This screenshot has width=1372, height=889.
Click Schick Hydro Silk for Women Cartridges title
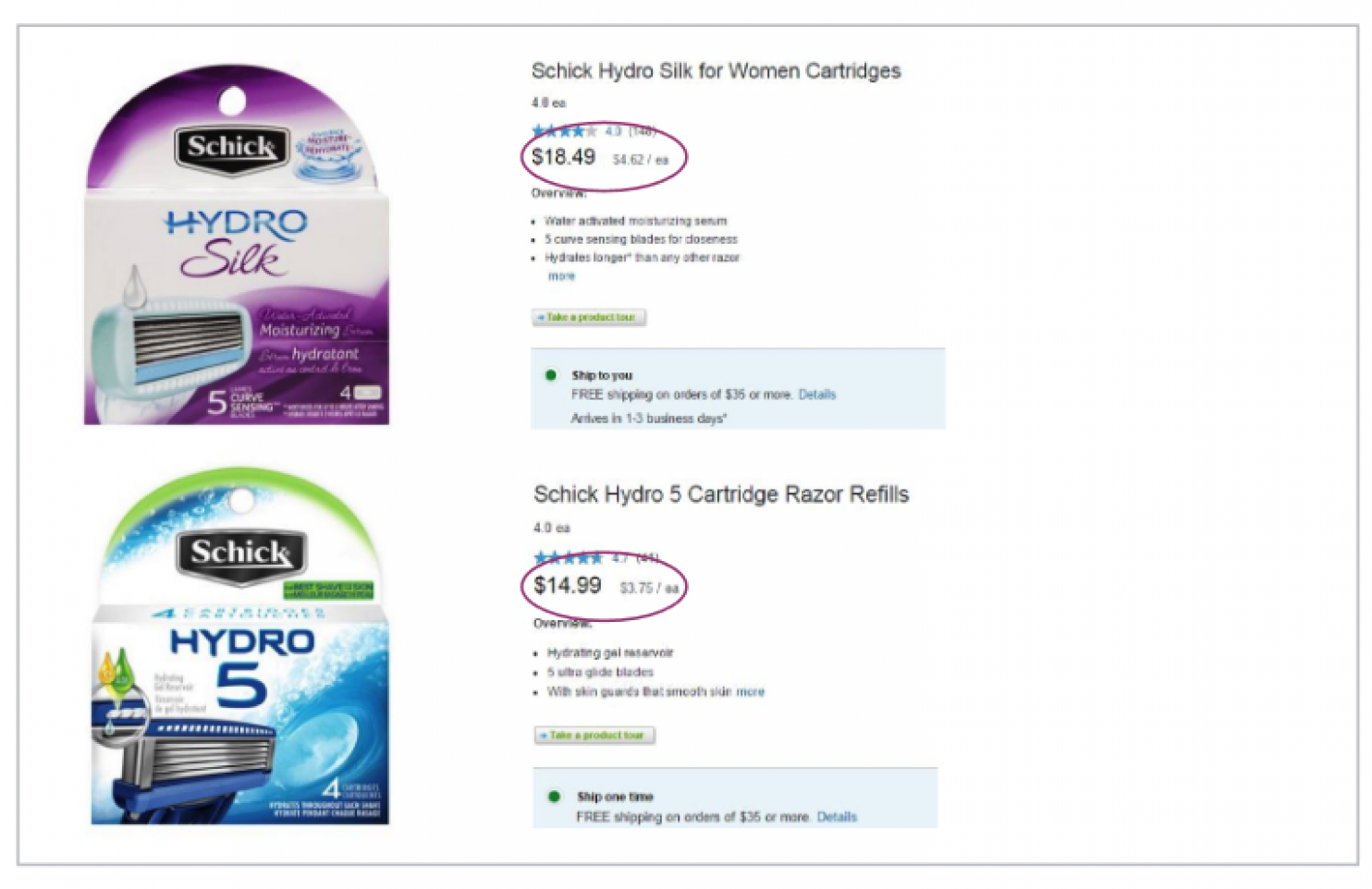[716, 71]
